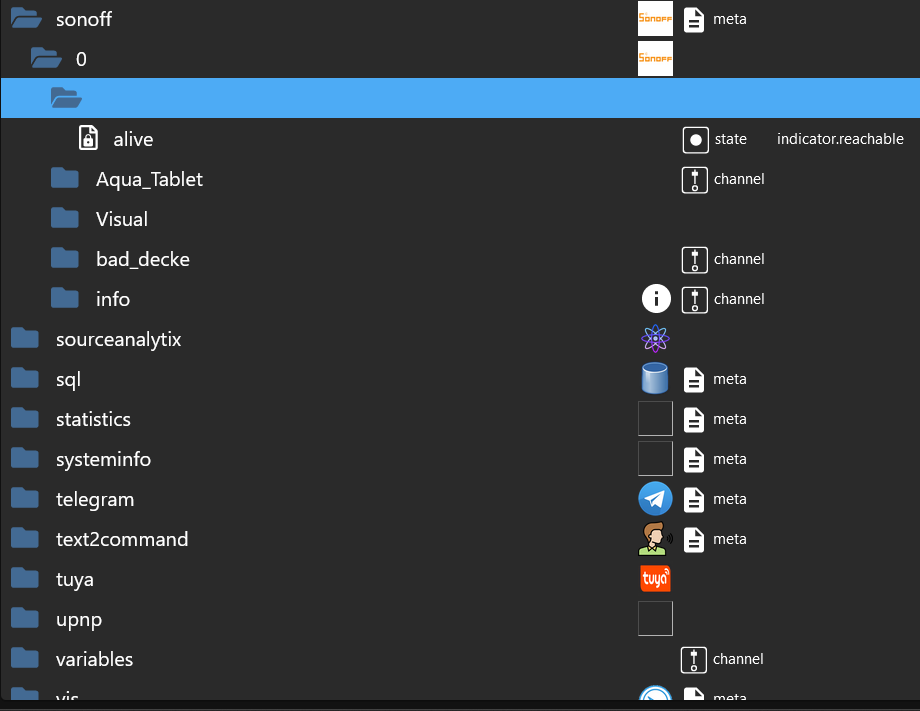Click the SQL database icon
This screenshot has width=920, height=711.
[x=655, y=379]
